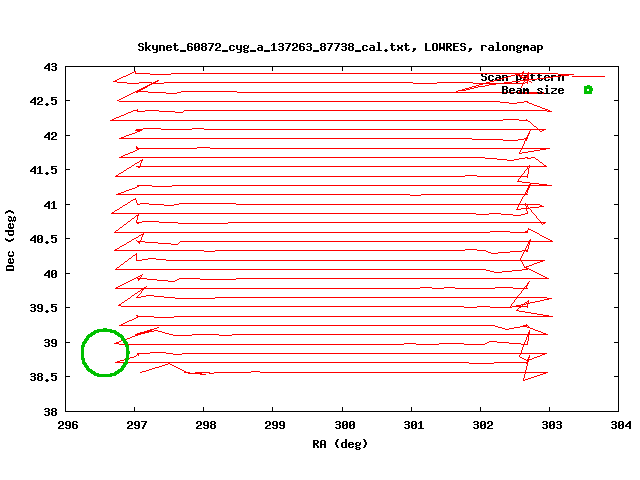This screenshot has width=640, height=480.
Task: Click the 'Beam size' legend label
Action: pos(533,90)
